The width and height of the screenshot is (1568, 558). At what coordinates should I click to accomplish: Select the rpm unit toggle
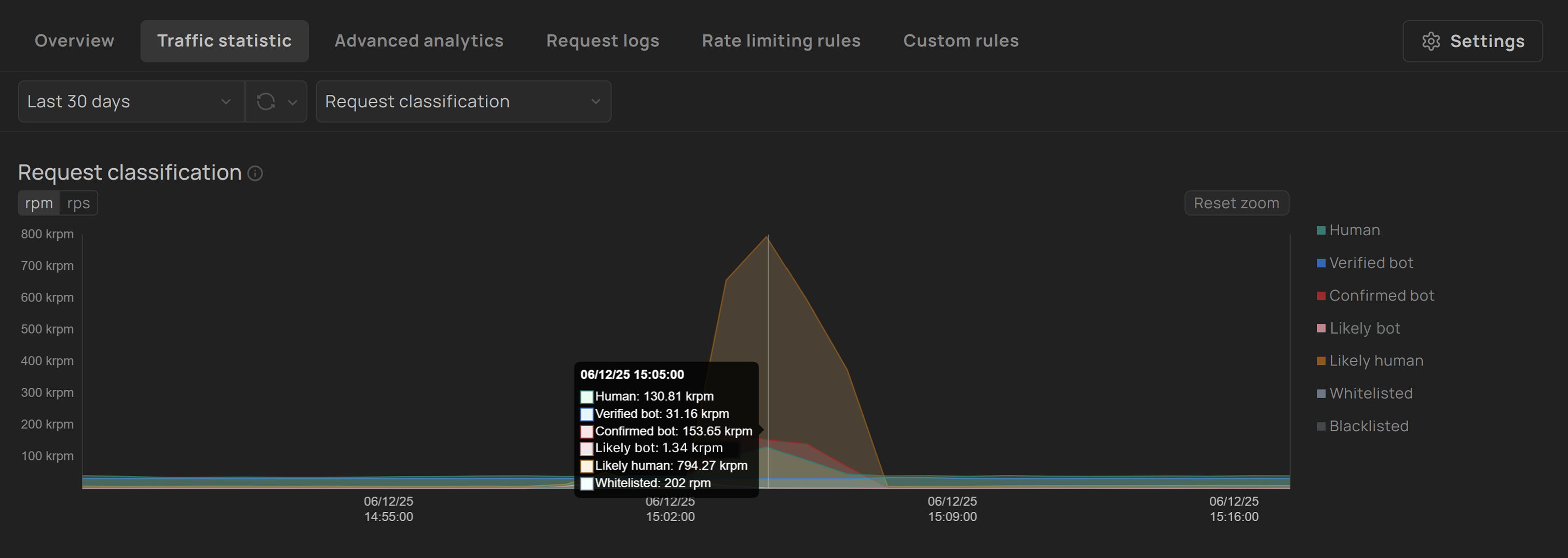coord(39,203)
